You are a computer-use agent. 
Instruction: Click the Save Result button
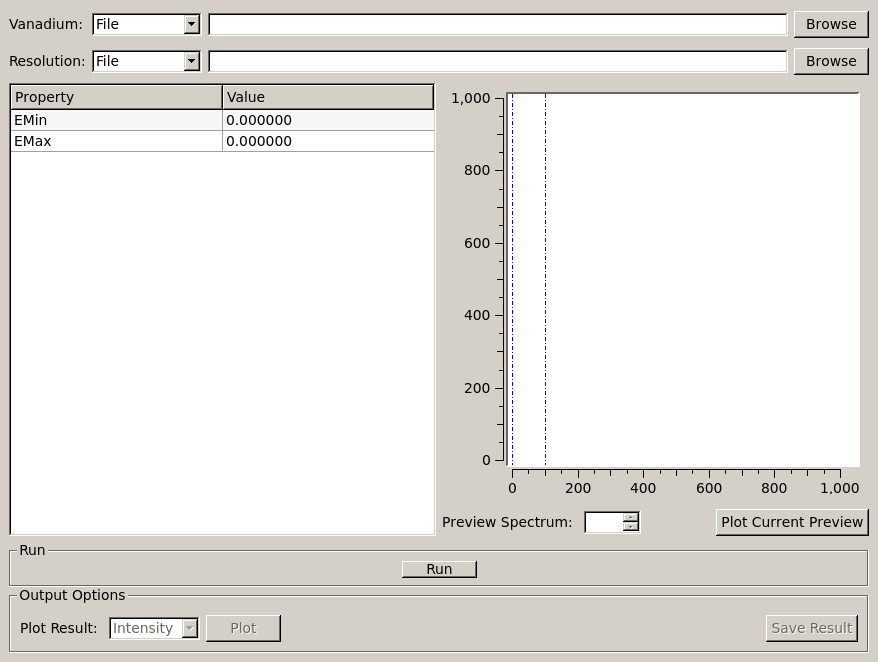click(x=811, y=628)
